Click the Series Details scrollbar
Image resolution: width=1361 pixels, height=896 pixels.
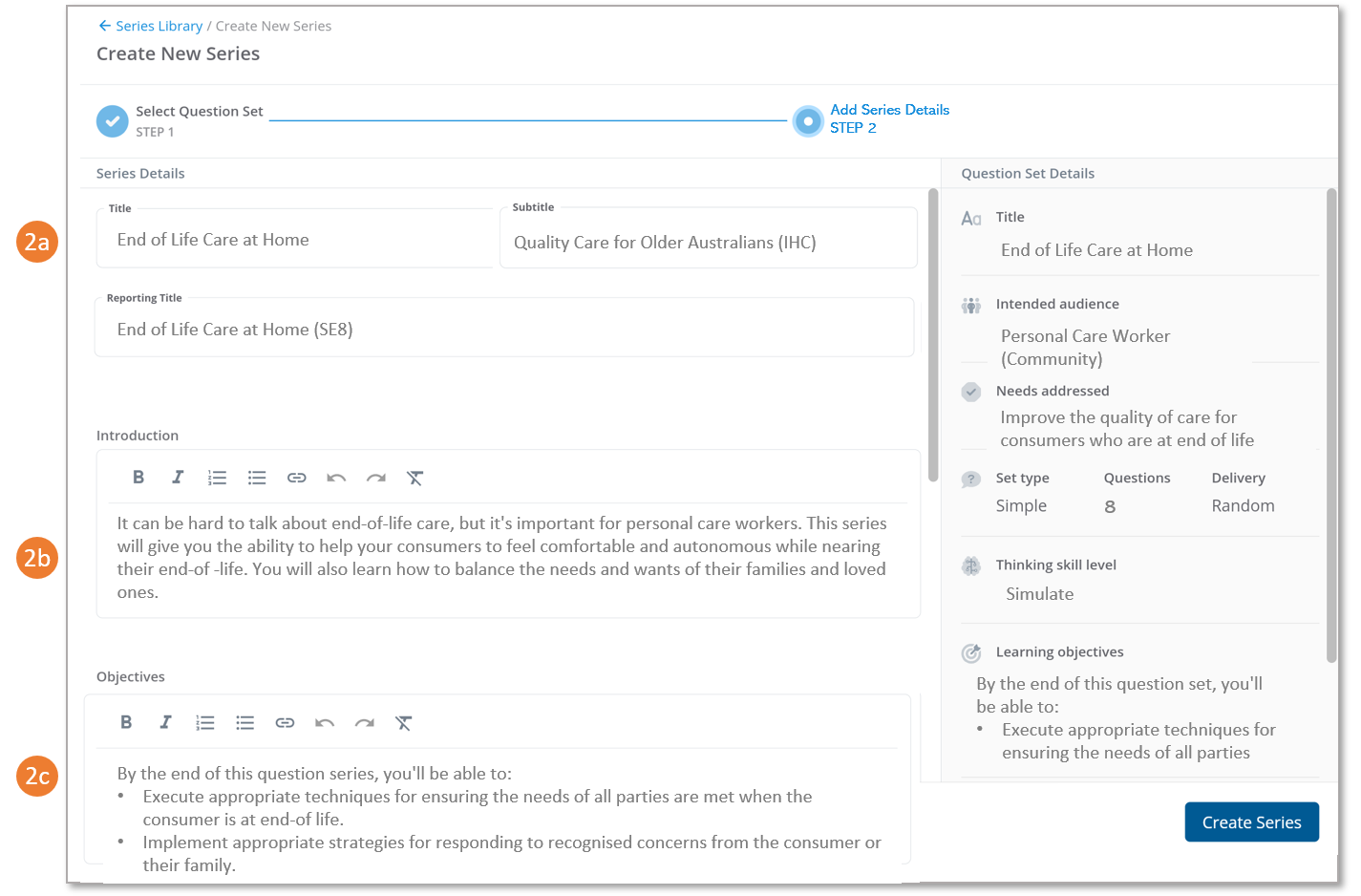tap(933, 334)
